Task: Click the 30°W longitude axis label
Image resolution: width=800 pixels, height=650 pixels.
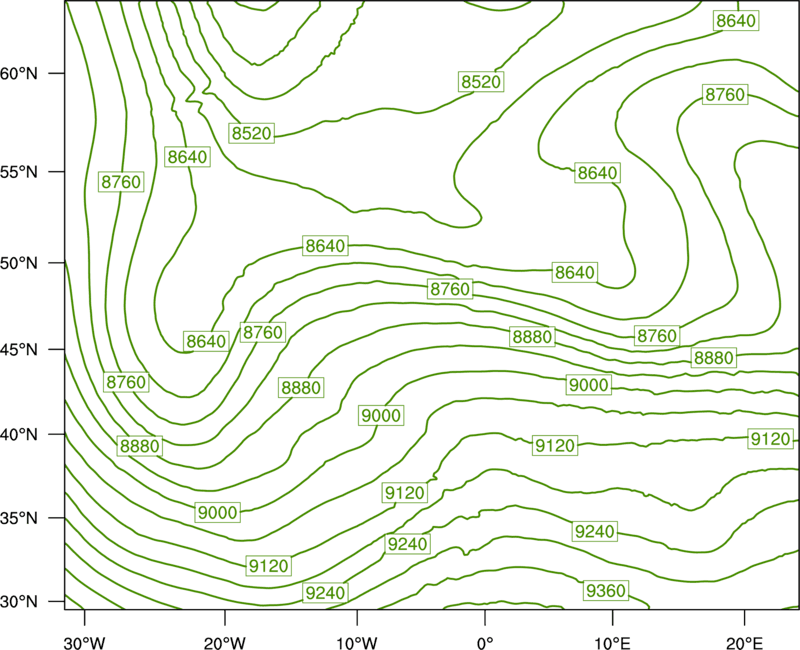Action: pos(85,643)
